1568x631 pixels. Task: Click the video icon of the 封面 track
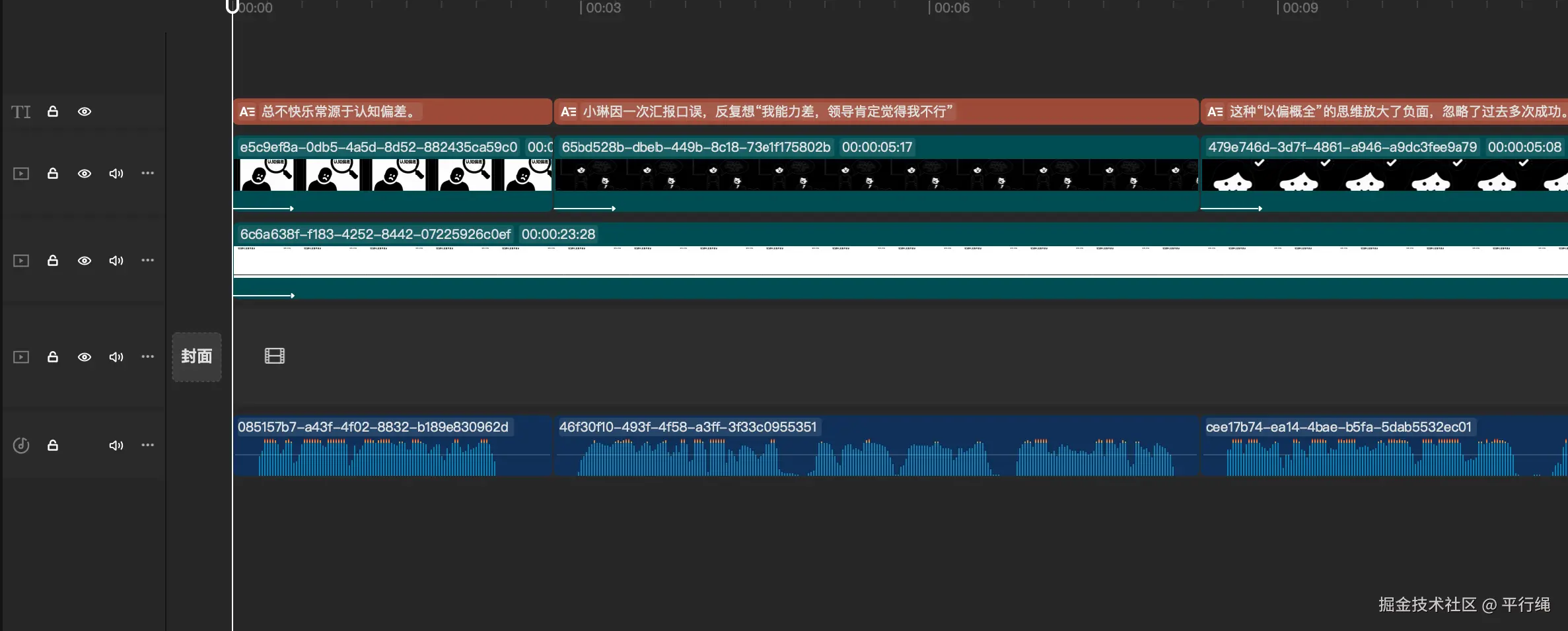21,357
